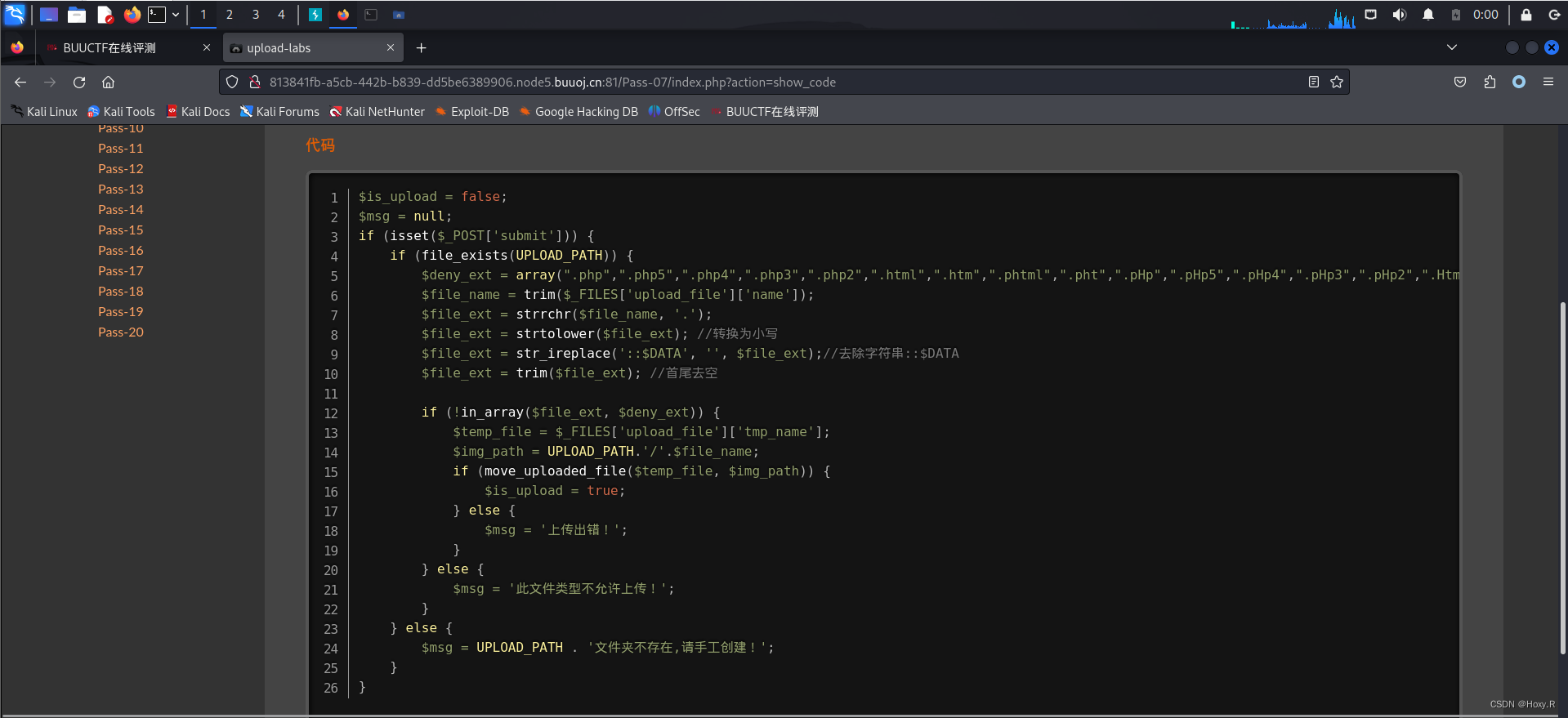
Task: Open the Kali Docs bookmark
Action: click(198, 112)
